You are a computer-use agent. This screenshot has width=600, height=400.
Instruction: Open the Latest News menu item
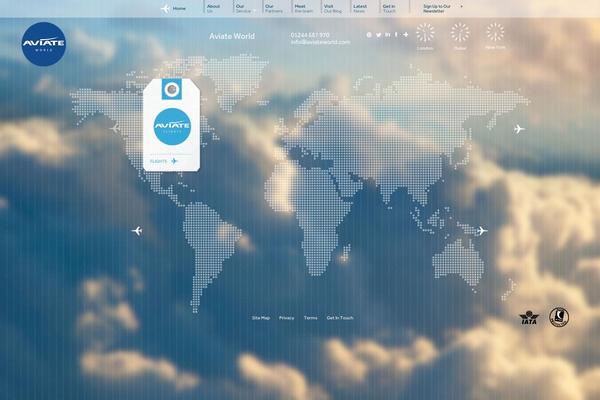(x=360, y=8)
